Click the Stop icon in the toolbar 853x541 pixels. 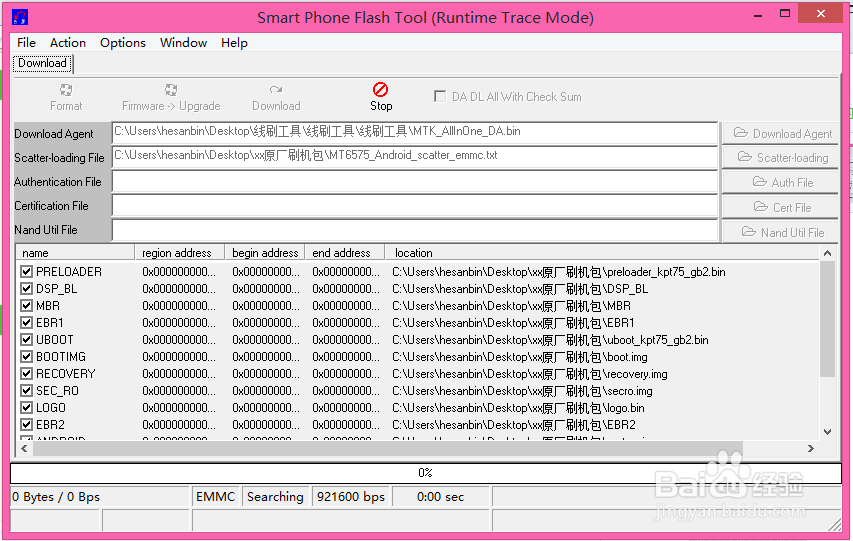(x=380, y=89)
